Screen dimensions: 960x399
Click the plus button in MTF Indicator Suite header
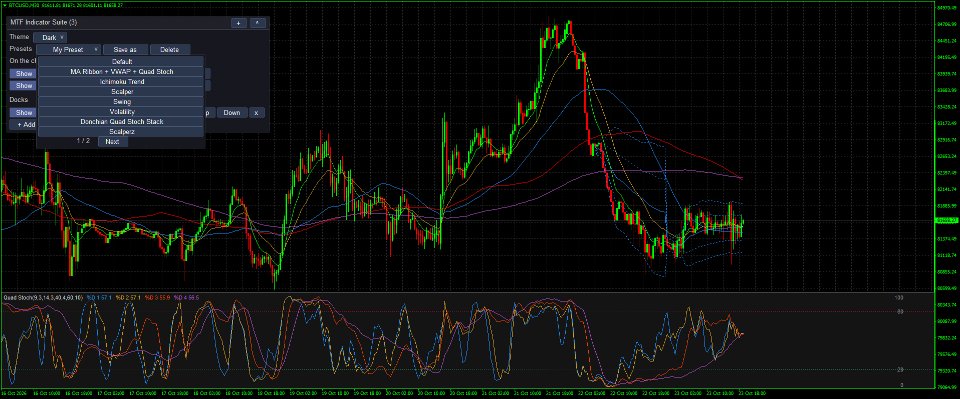pyautogui.click(x=238, y=23)
